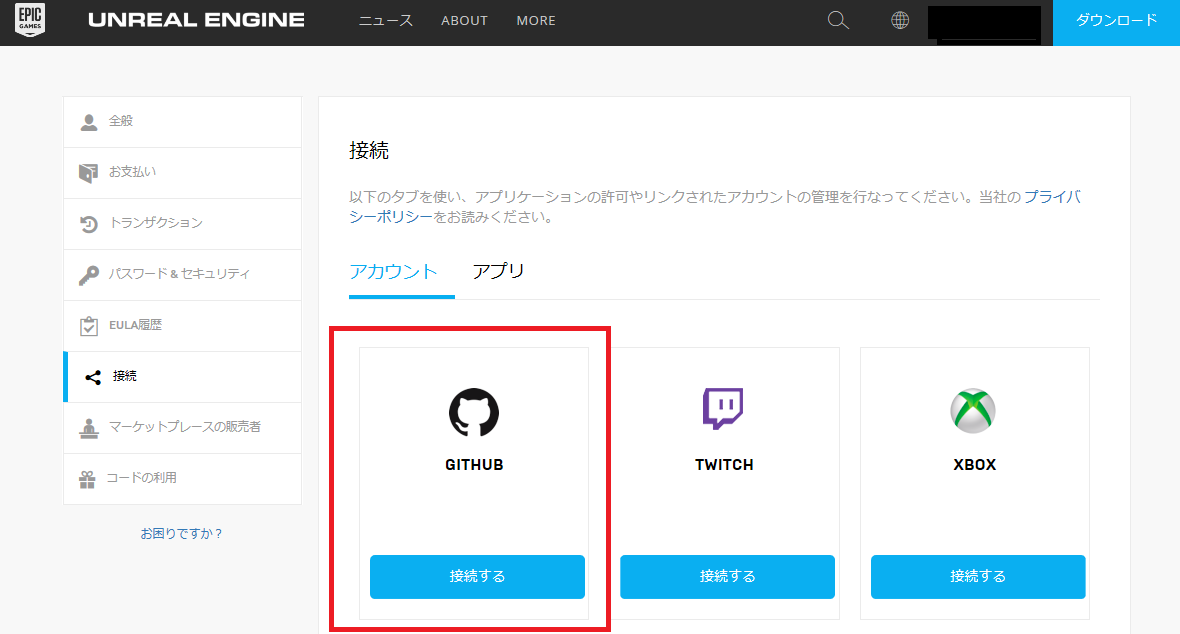Open the ABOUT menu
1180x634 pixels.
[x=464, y=21]
